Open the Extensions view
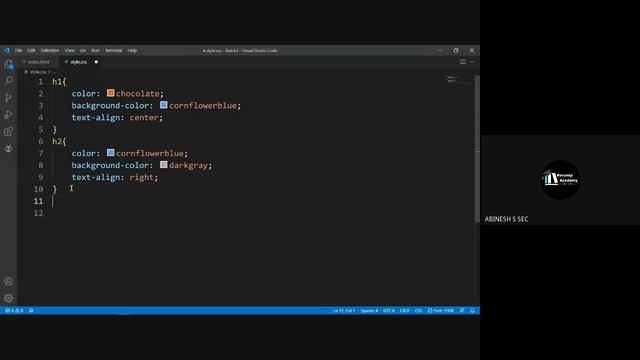This screenshot has width=640, height=360. [9, 131]
